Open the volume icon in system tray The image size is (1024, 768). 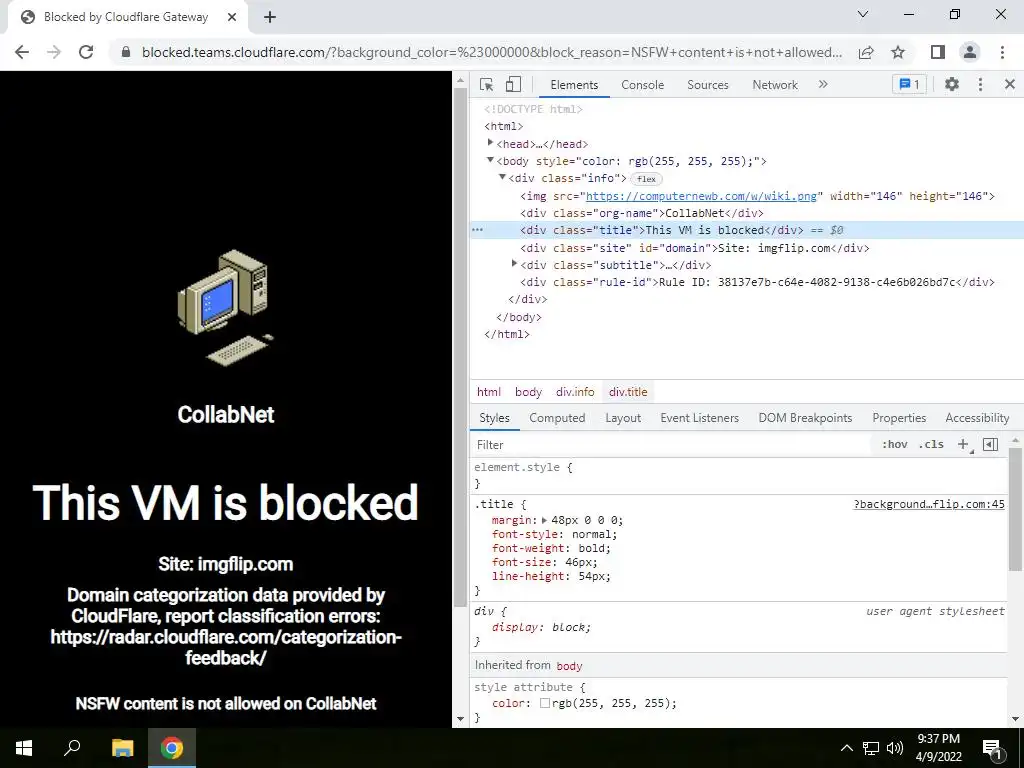[x=895, y=748]
